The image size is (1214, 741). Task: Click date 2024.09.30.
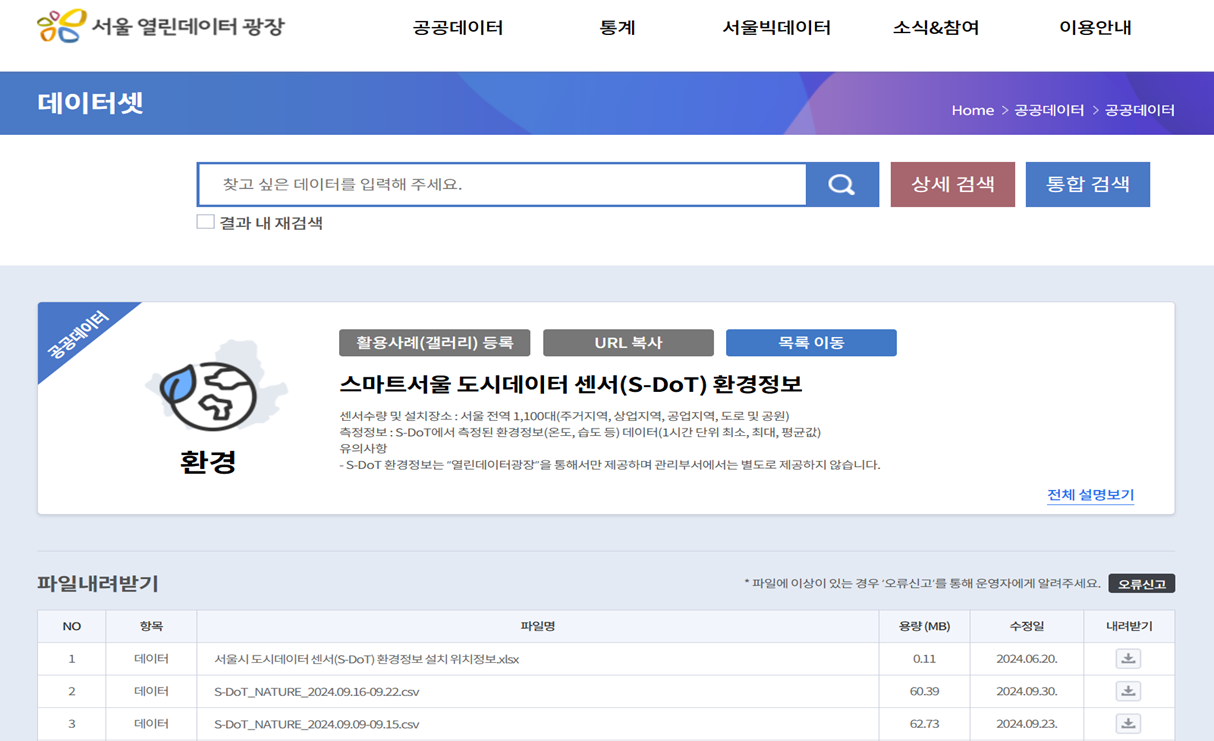click(x=1027, y=691)
